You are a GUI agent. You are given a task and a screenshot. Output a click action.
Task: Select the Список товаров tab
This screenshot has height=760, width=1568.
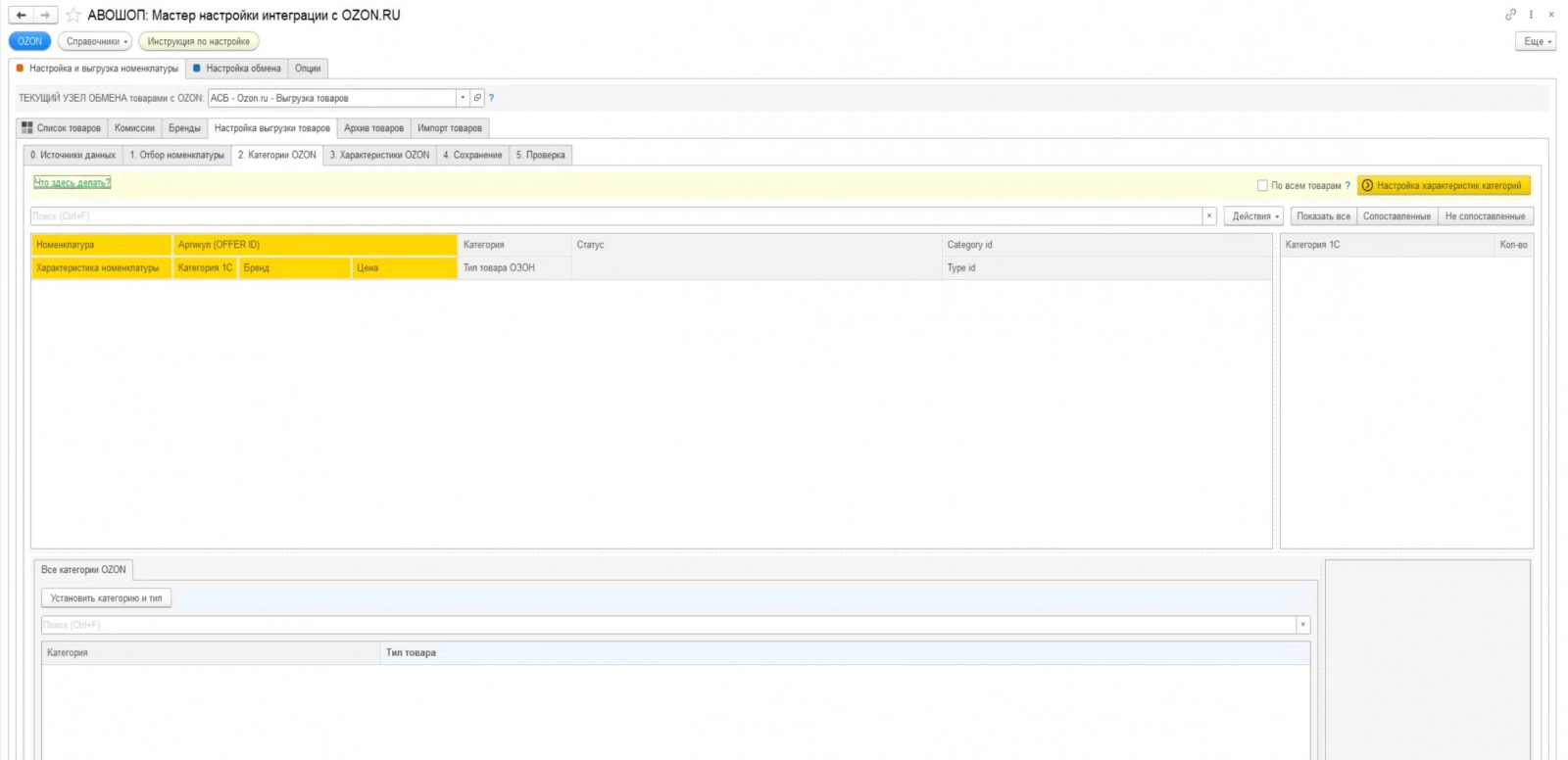click(62, 128)
